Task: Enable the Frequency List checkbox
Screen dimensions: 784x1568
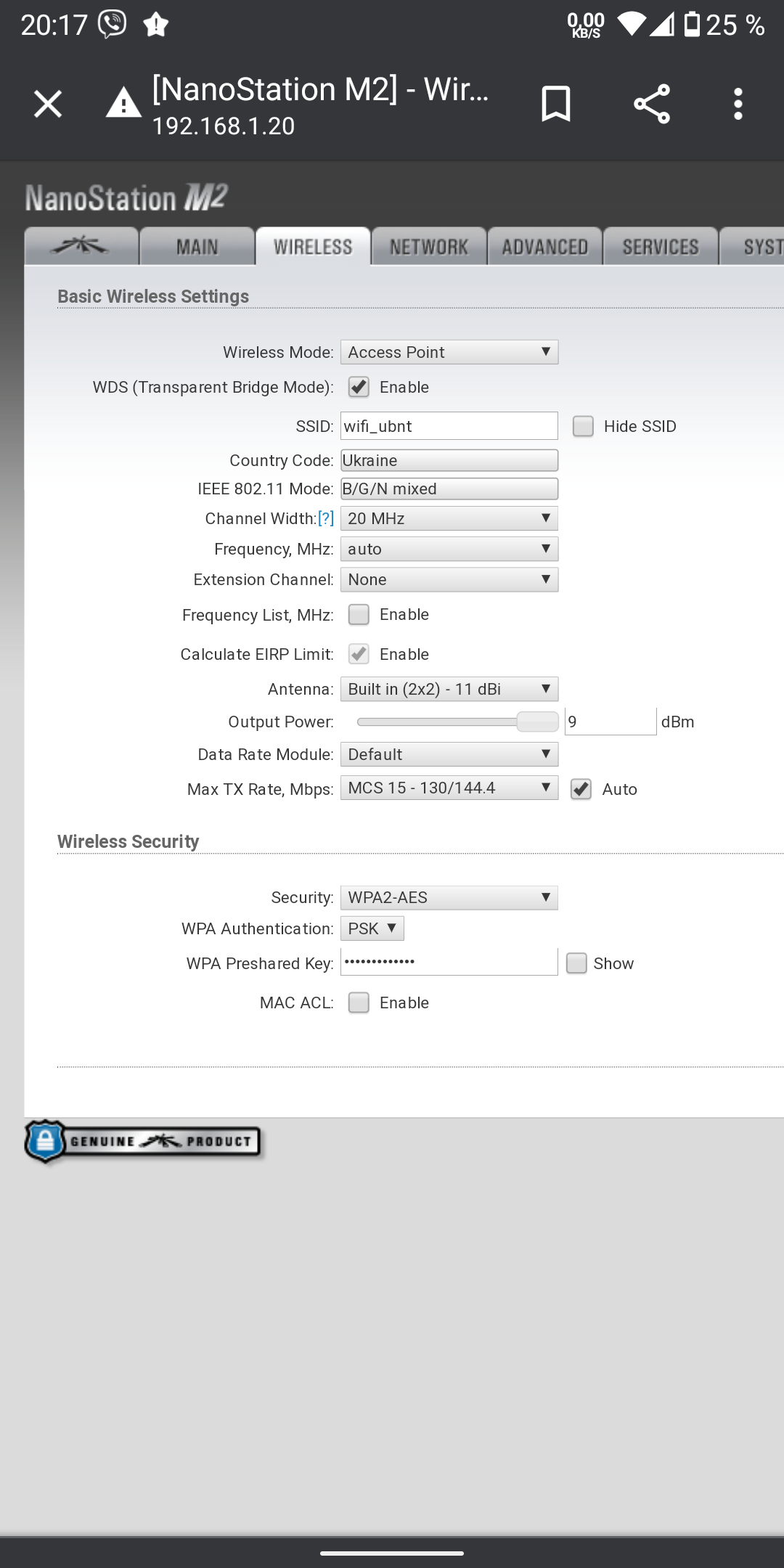Action: pyautogui.click(x=359, y=615)
